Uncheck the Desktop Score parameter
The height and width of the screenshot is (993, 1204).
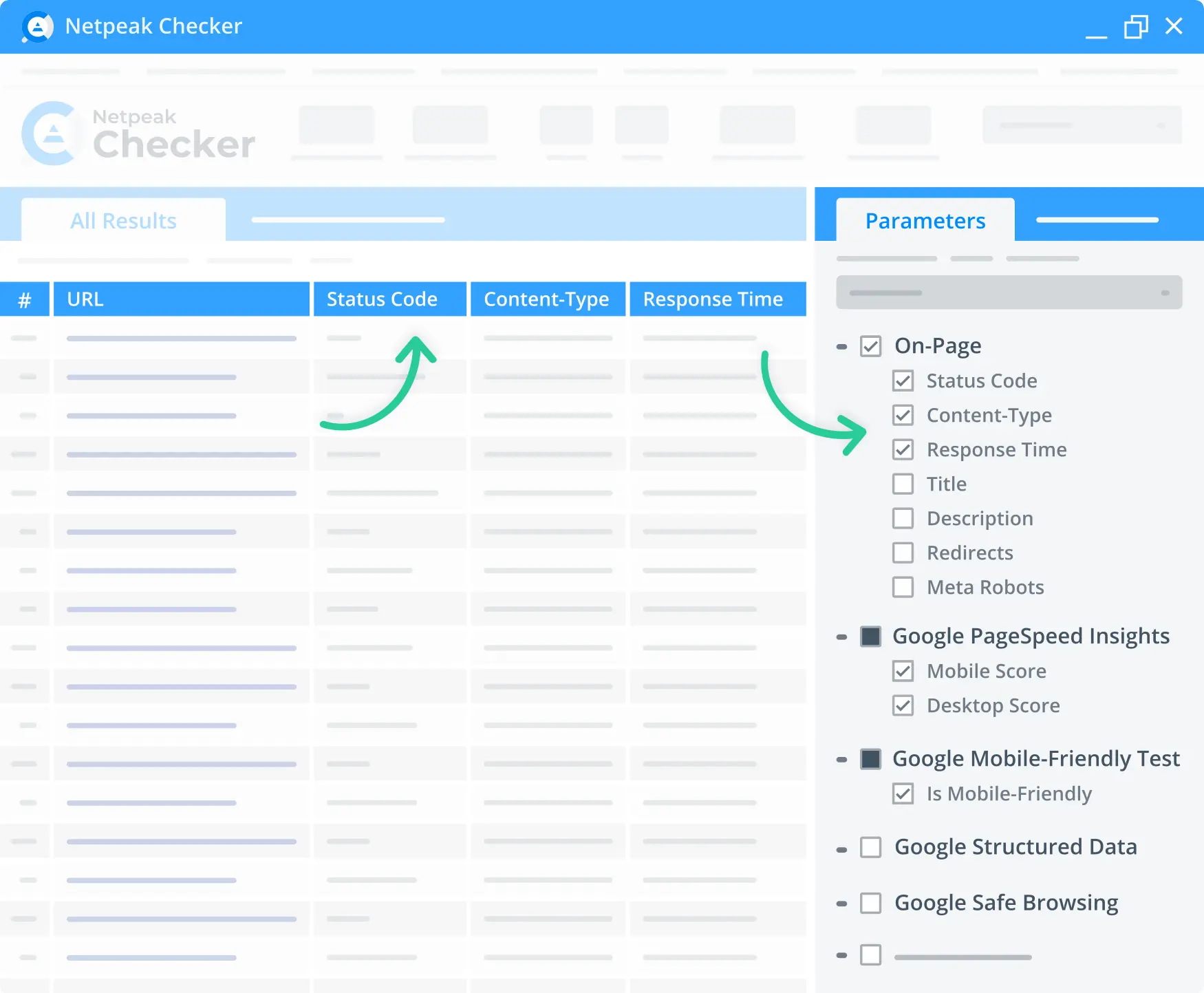(903, 705)
